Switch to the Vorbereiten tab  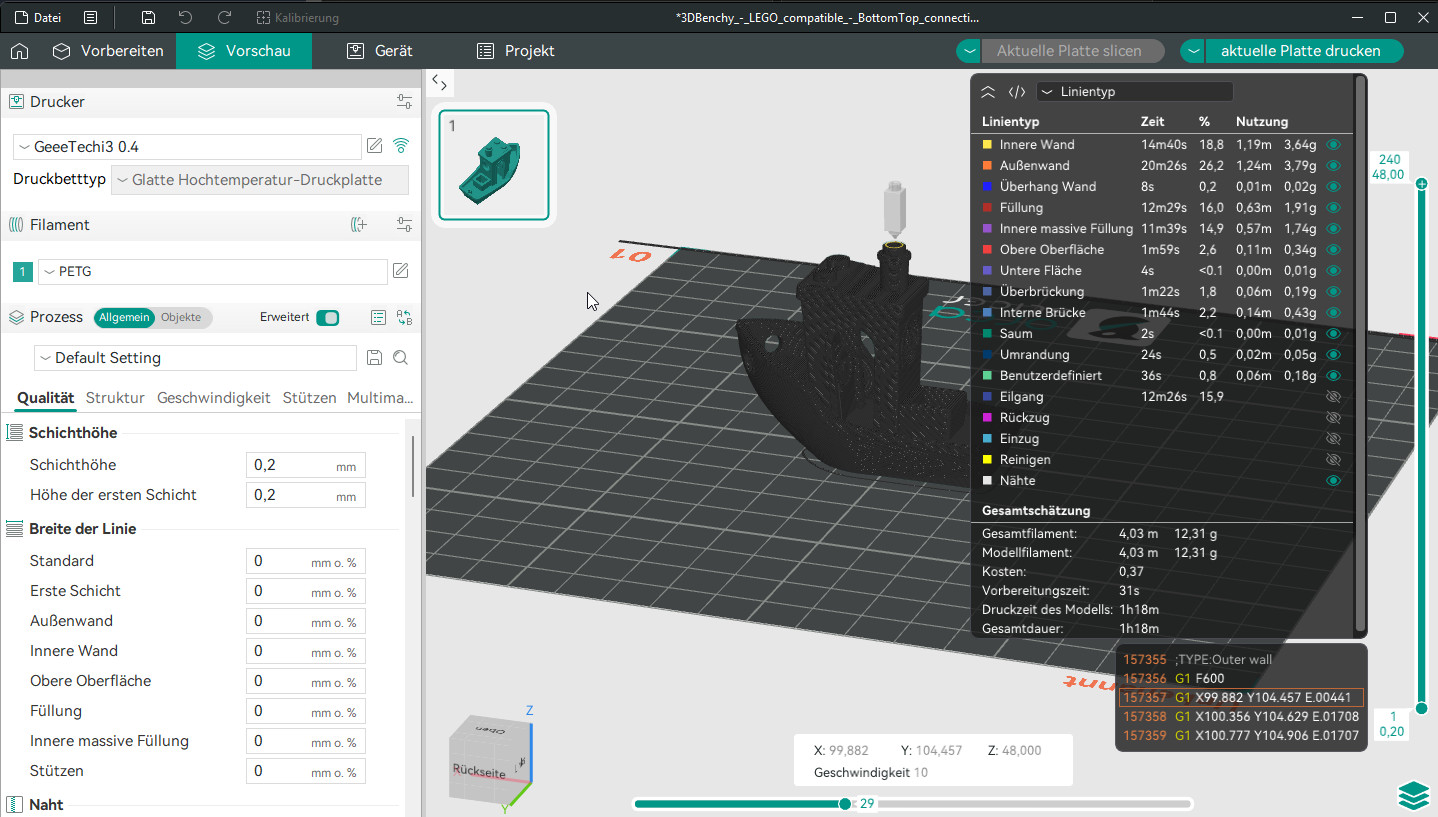pyautogui.click(x=108, y=51)
